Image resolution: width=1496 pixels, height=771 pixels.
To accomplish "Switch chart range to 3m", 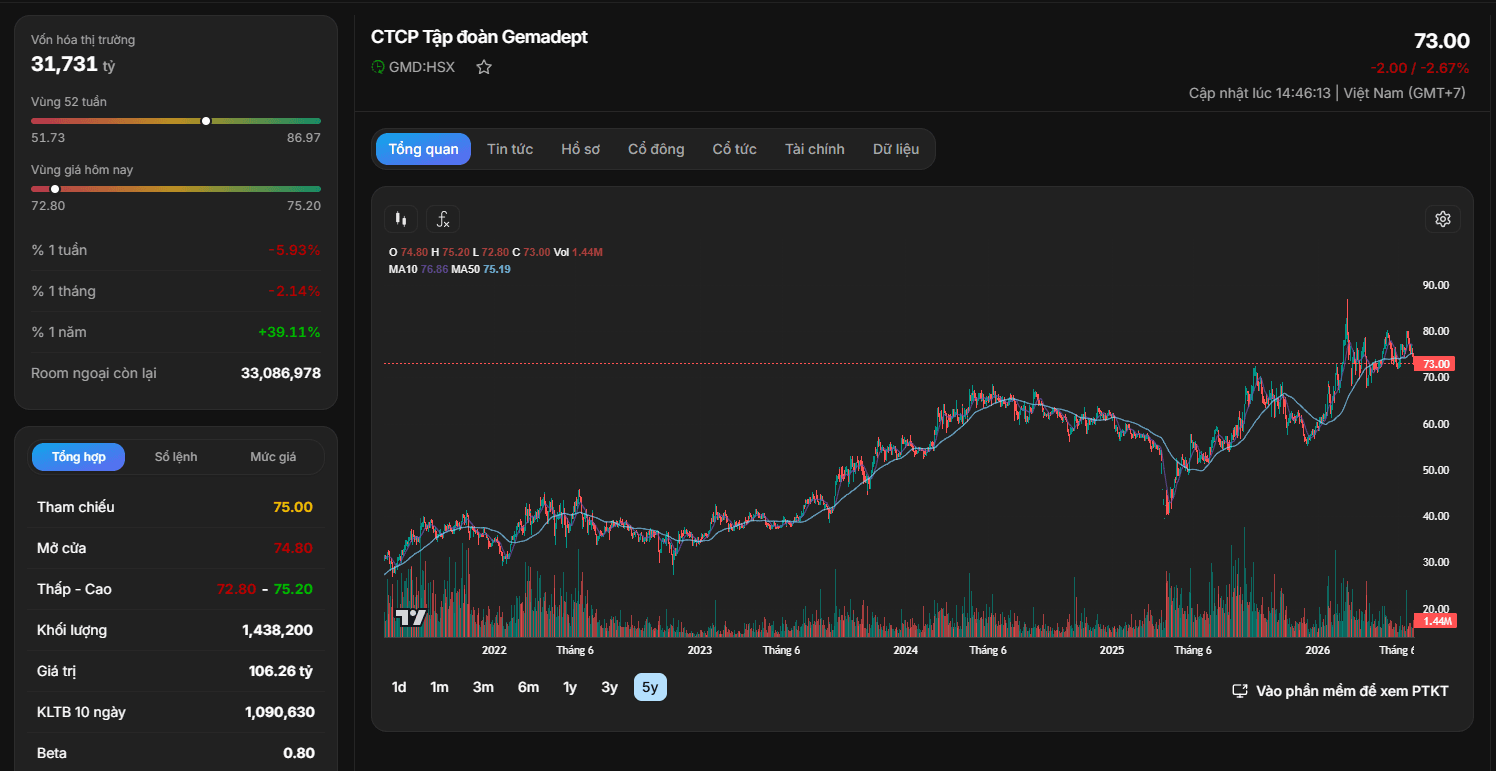I will coord(484,687).
